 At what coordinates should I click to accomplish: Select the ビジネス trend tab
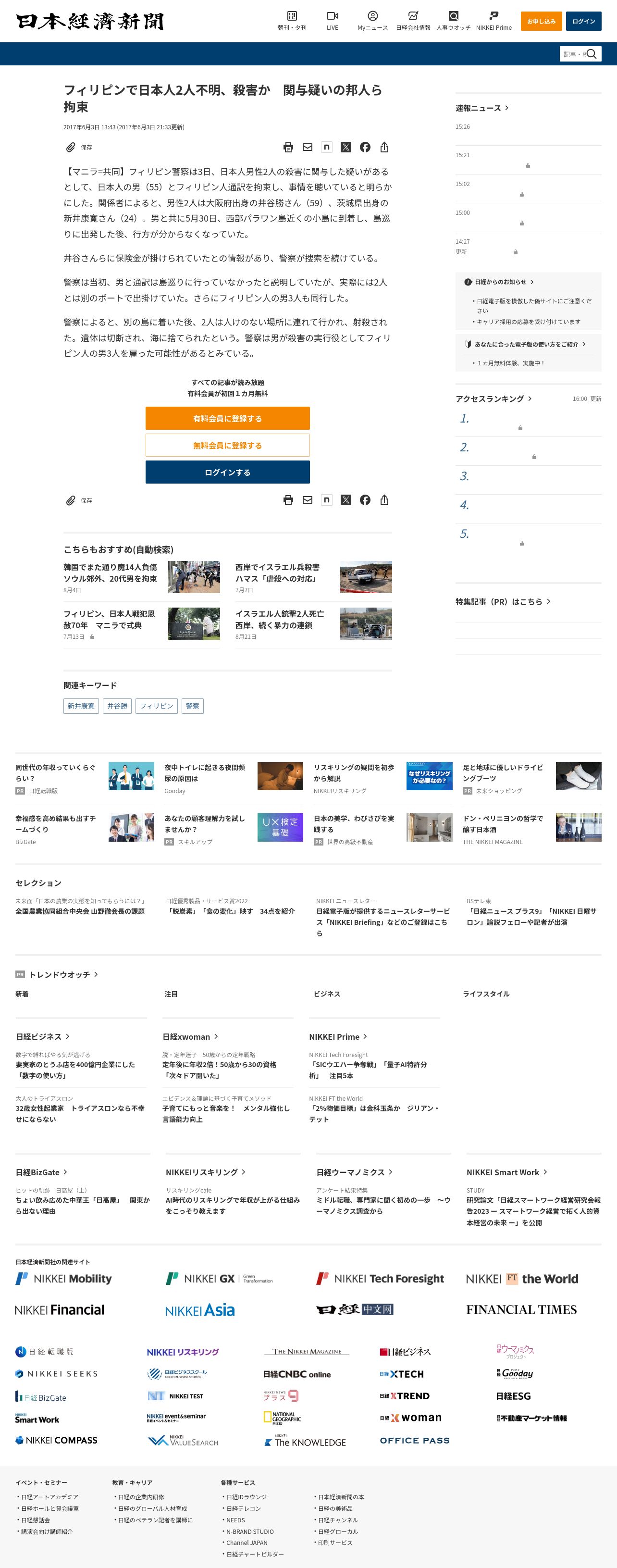pyautogui.click(x=327, y=994)
